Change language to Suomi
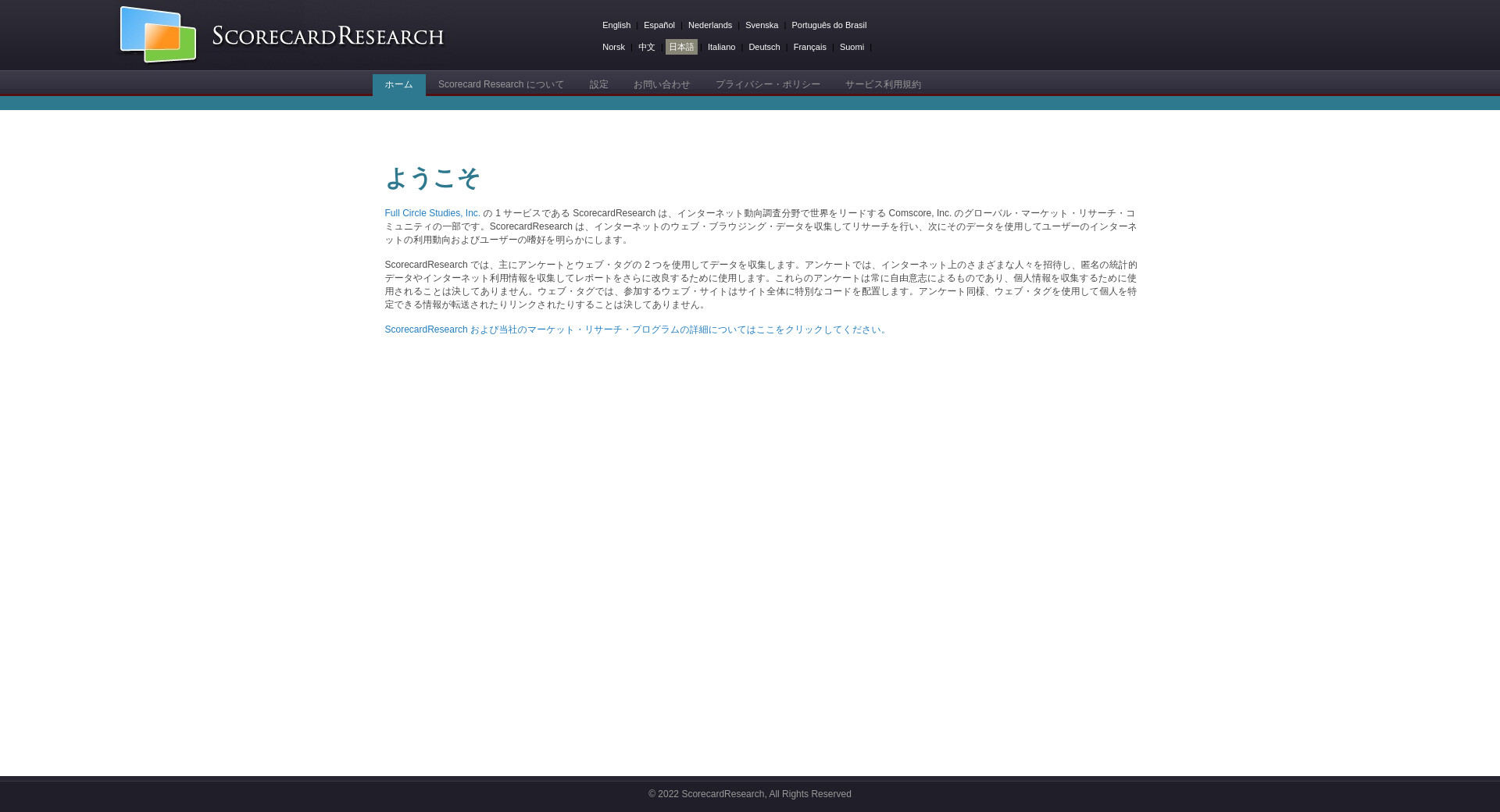This screenshot has width=1500, height=812. [852, 47]
